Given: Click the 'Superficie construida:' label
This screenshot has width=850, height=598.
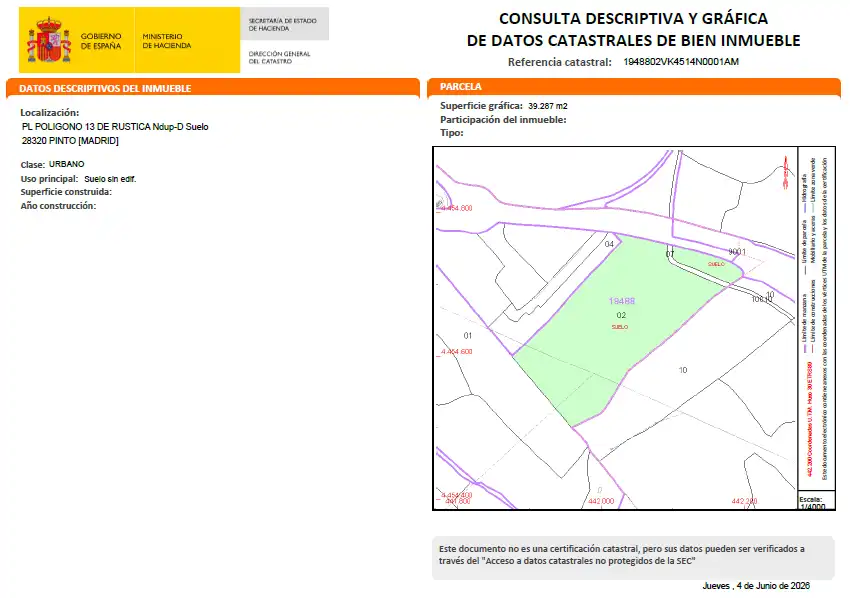Looking at the screenshot, I should [66, 192].
